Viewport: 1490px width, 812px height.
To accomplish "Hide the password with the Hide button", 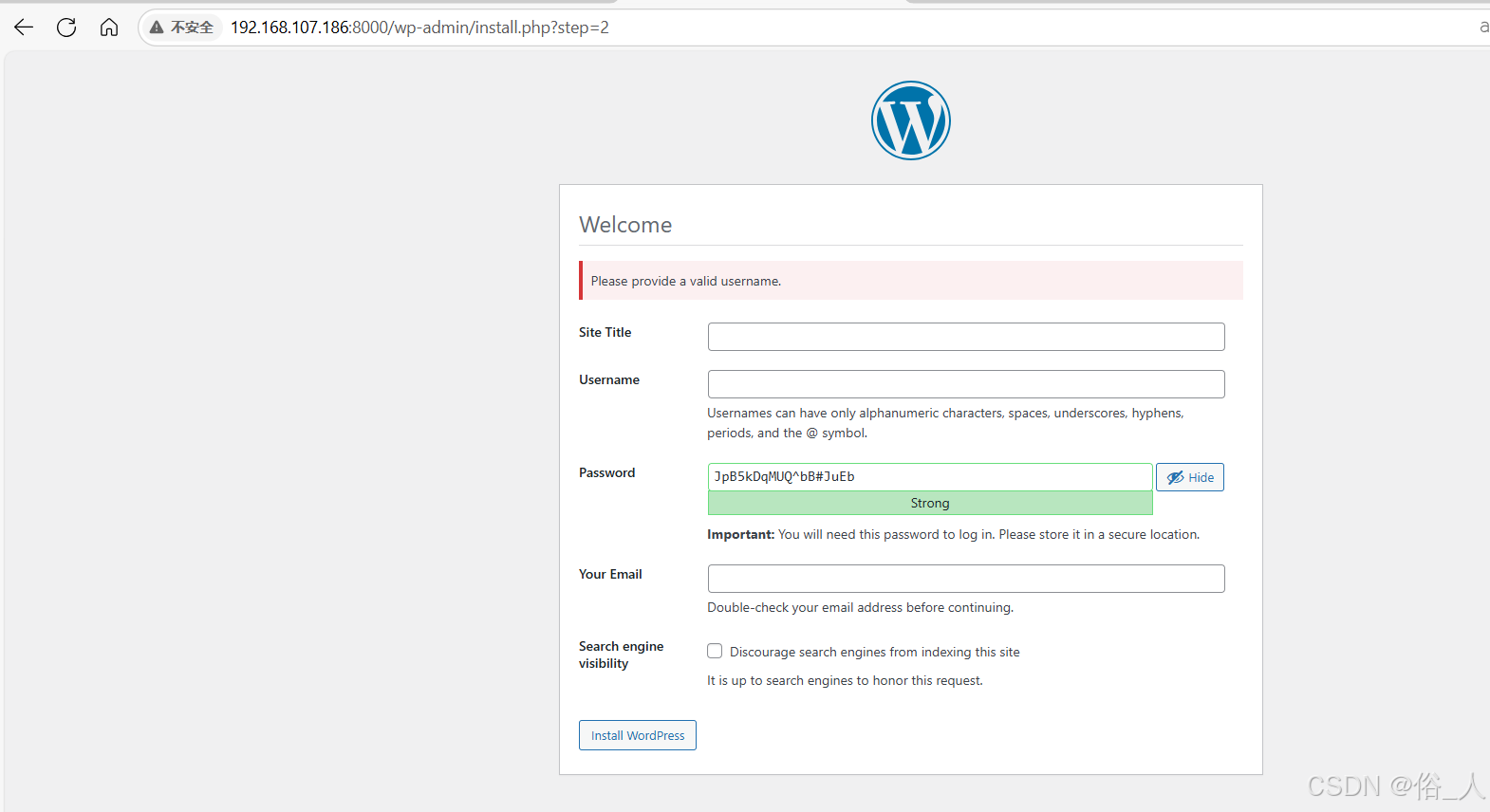I will [1190, 477].
